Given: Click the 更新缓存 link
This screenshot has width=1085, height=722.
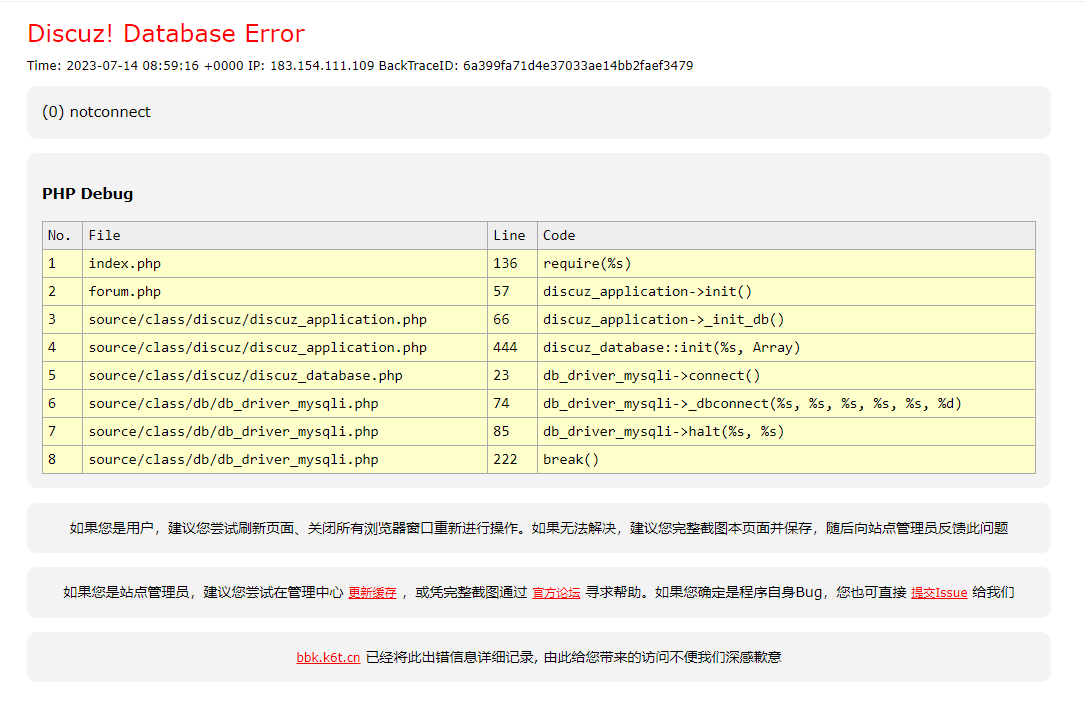Looking at the screenshot, I should click(372, 592).
